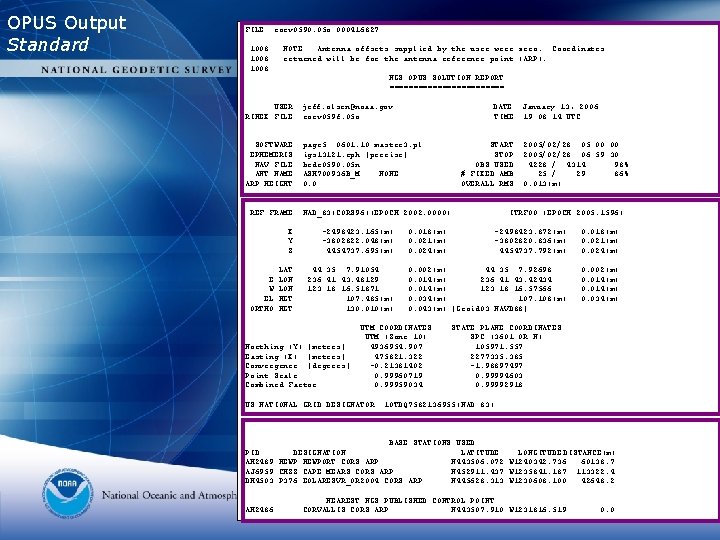Click the 'E LON' row label
720x540 pixels.
[281, 280]
